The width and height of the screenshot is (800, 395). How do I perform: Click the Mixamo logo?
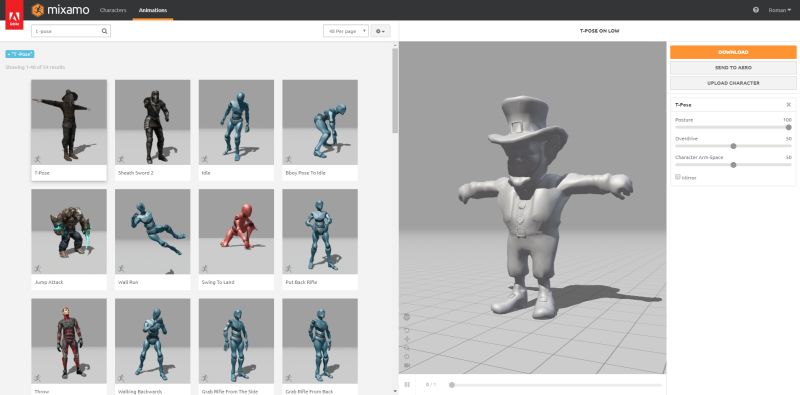pyautogui.click(x=60, y=10)
